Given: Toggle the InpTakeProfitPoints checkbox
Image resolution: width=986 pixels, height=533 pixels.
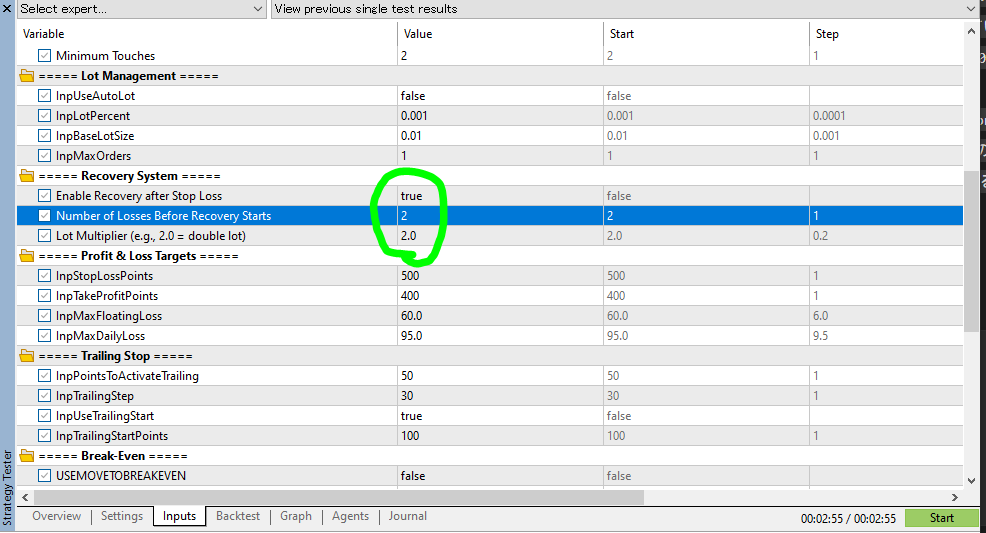Looking at the screenshot, I should [44, 295].
